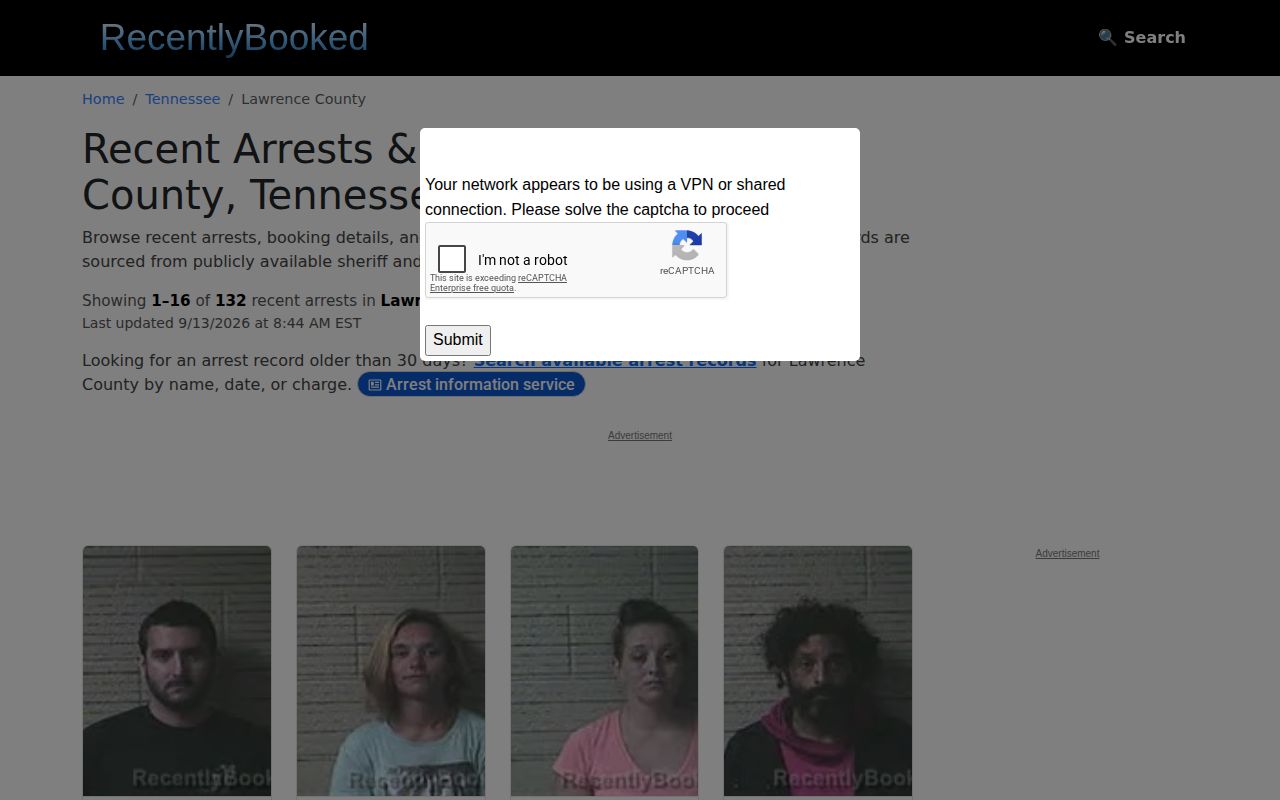
Task: Click the icon inside Arrest information service badge
Action: pos(375,385)
